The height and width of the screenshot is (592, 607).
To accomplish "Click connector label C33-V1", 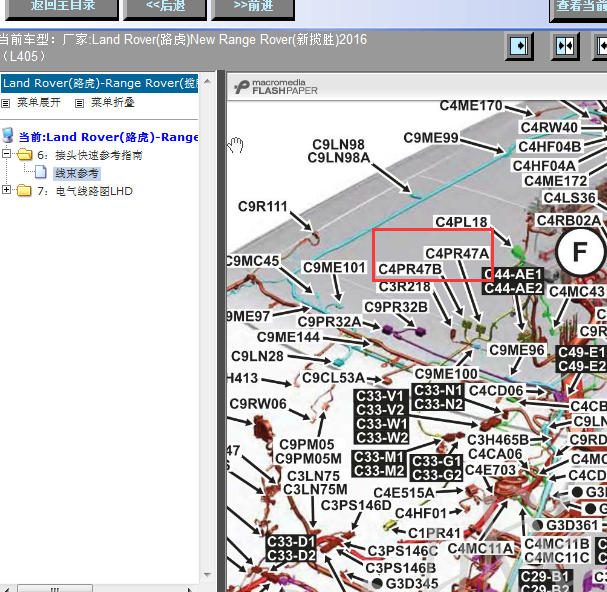I will pyautogui.click(x=380, y=396).
